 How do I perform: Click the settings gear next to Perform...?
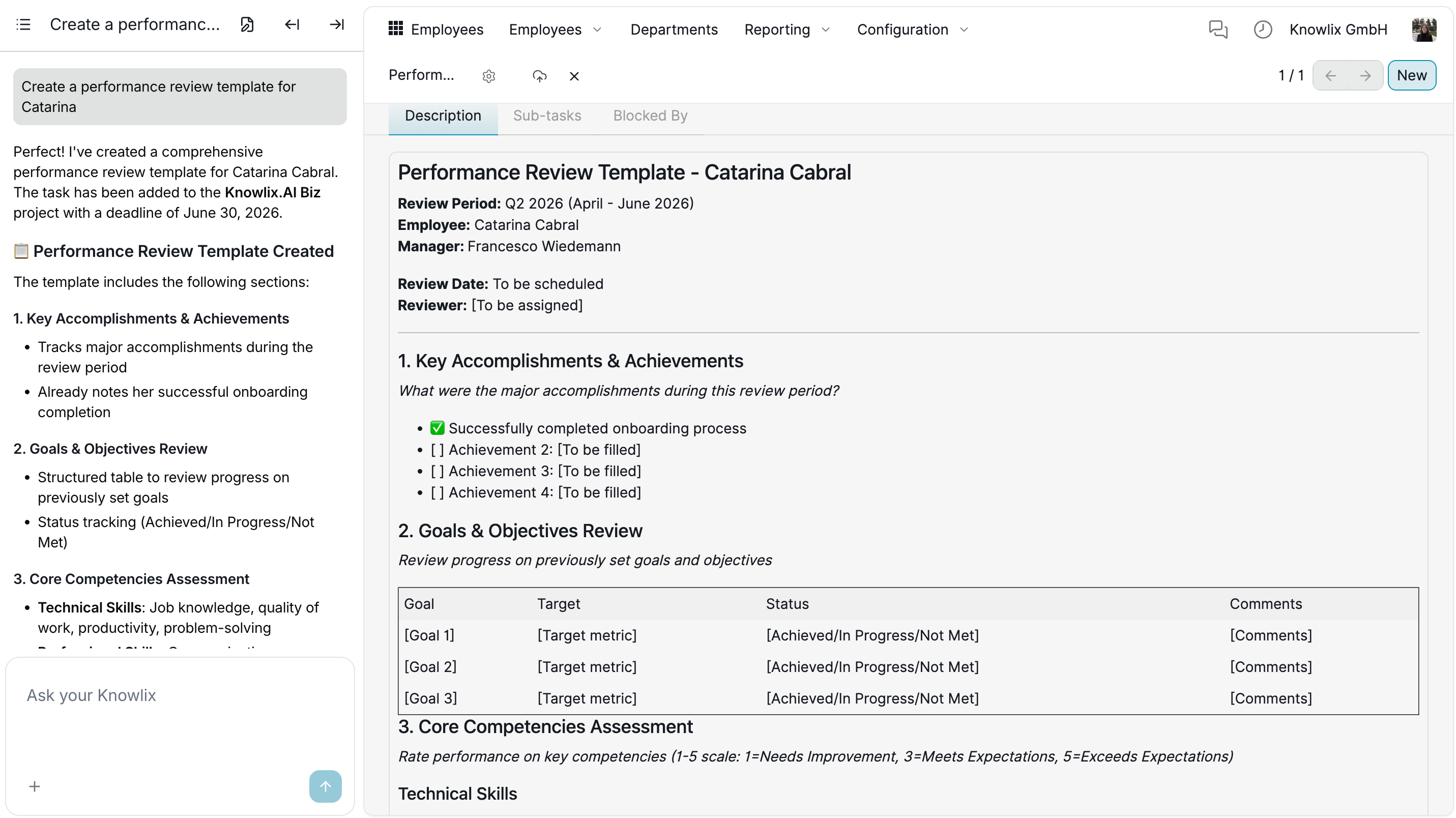(x=489, y=76)
